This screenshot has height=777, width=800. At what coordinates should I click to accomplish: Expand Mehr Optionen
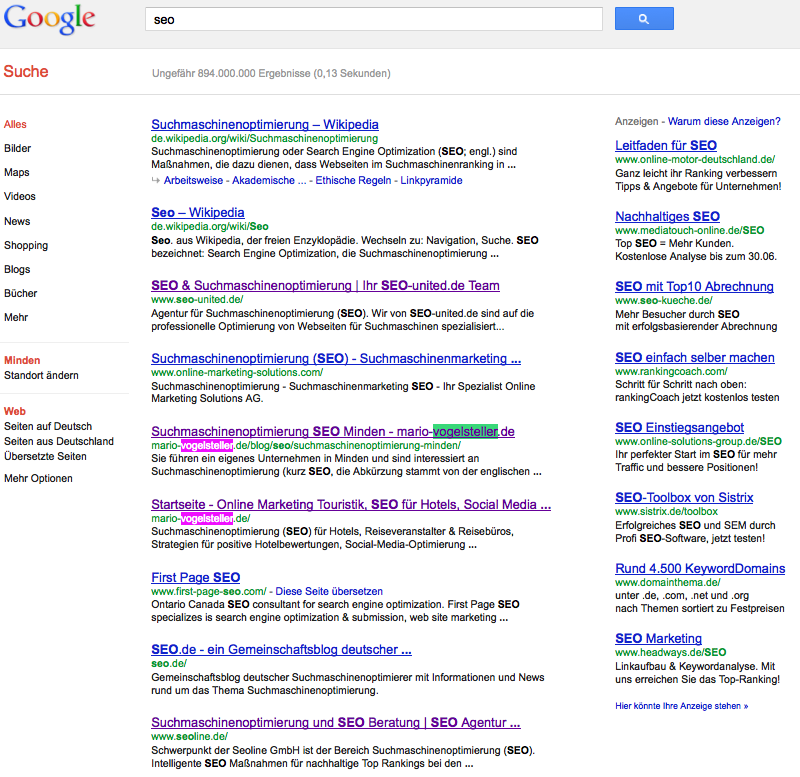click(x=38, y=479)
